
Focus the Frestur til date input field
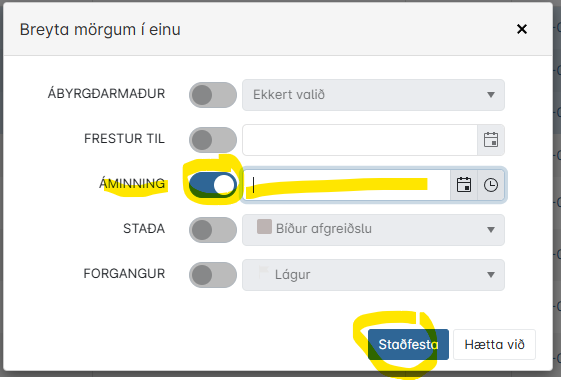tap(360, 140)
